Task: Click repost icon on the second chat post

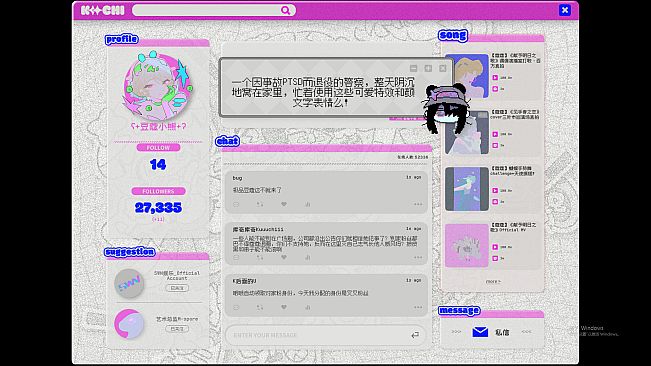Action: [x=260, y=258]
